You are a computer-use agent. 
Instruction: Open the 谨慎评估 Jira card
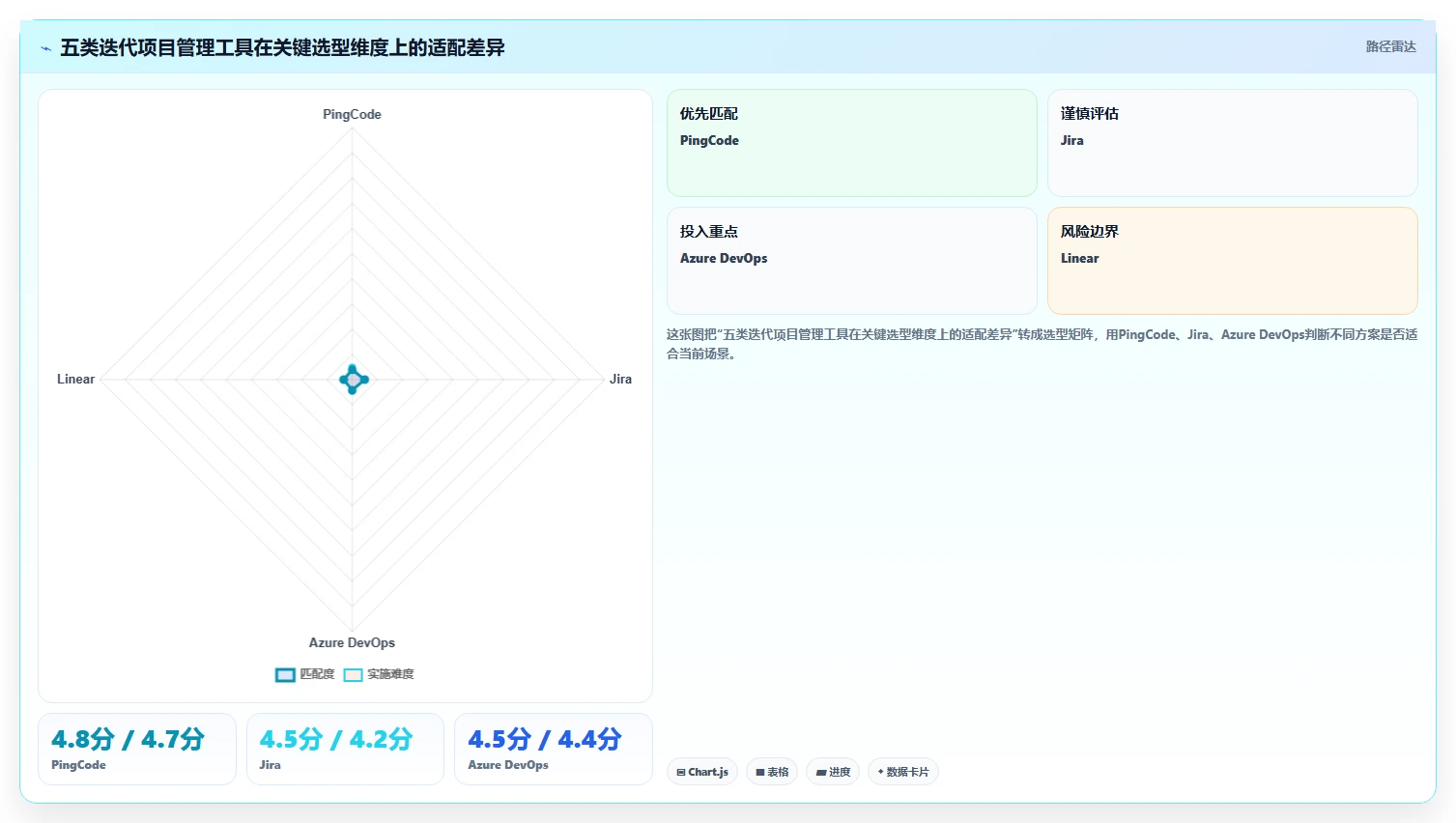pyautogui.click(x=1232, y=143)
